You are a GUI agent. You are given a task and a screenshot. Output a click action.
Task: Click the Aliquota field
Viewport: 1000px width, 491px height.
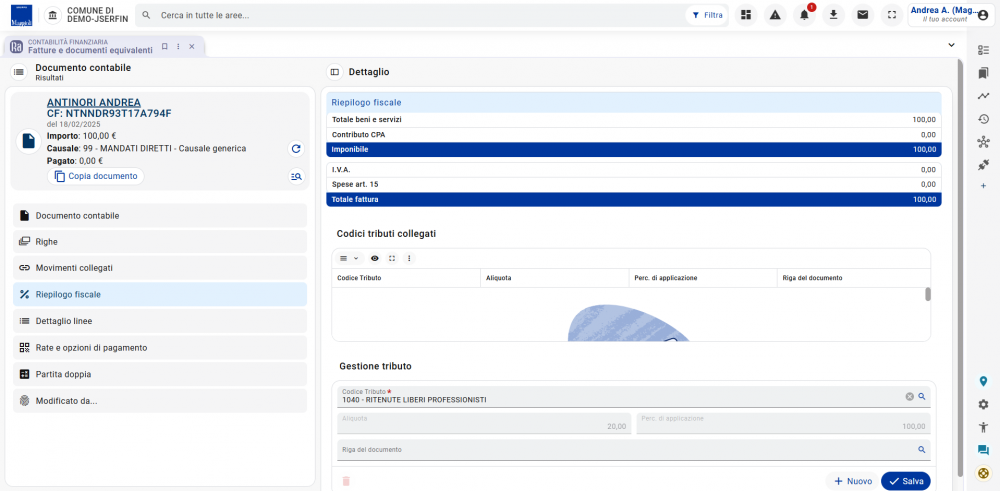[x=484, y=423]
